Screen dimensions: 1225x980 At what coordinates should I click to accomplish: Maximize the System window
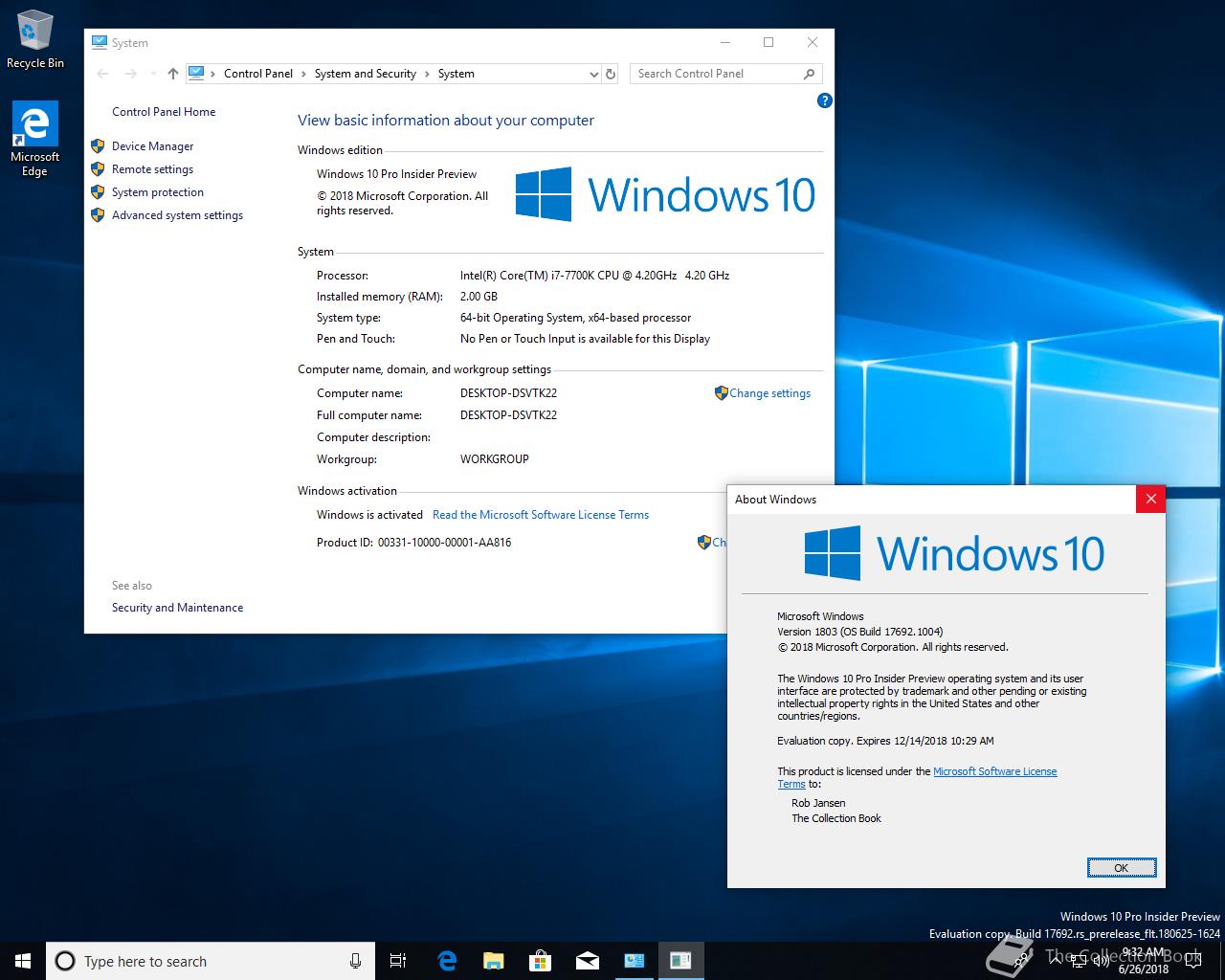click(x=768, y=42)
